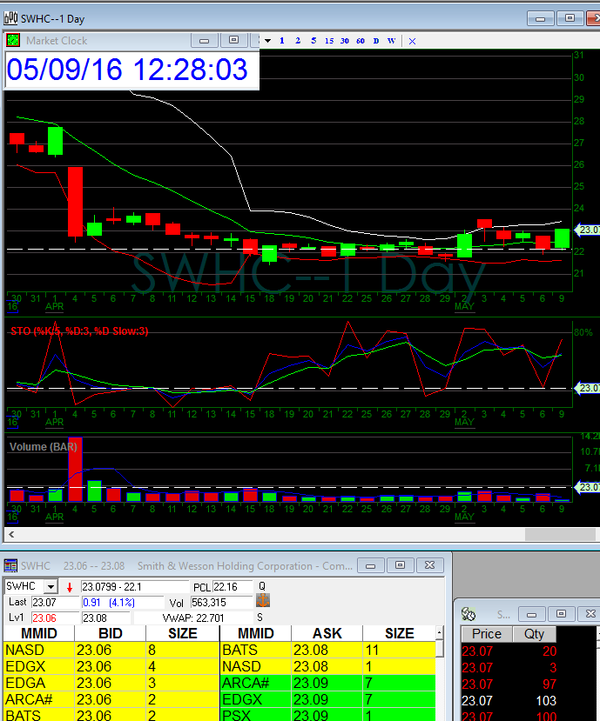Click the Qty column header
Screen dimensions: 600x721
pos(531,634)
